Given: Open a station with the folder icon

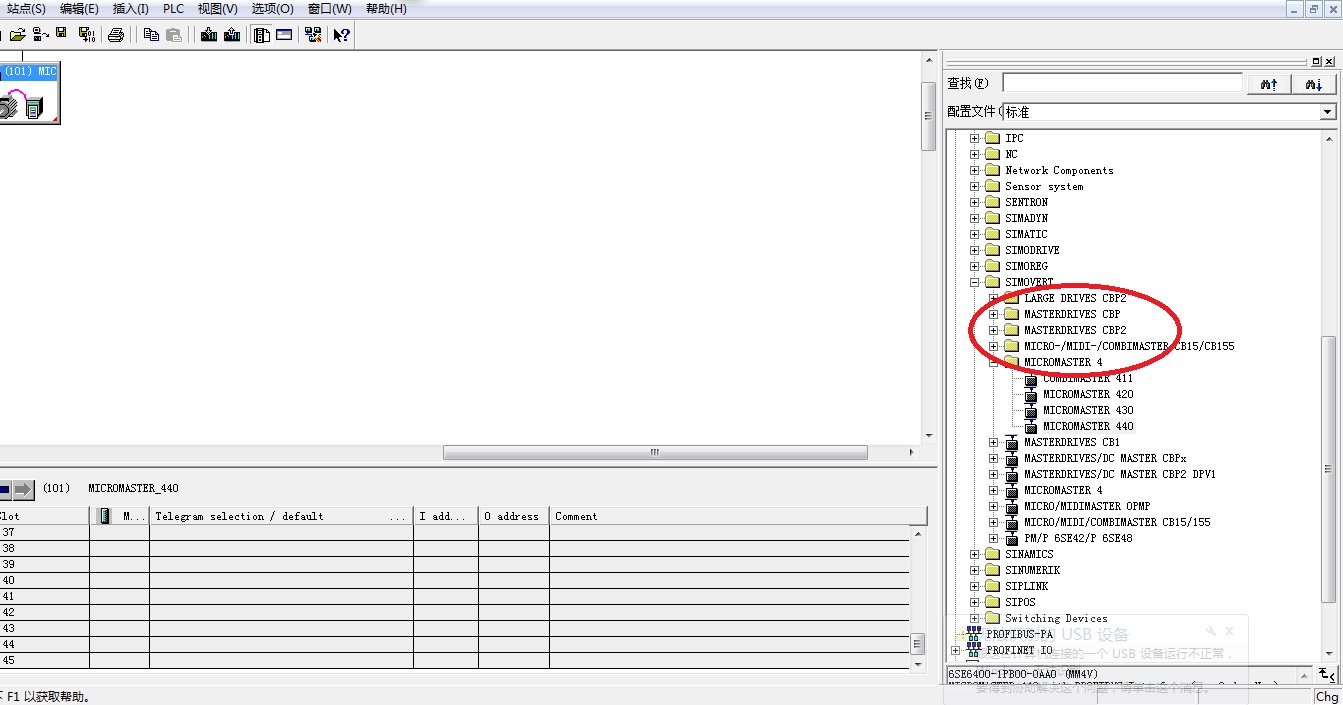Looking at the screenshot, I should 17,34.
